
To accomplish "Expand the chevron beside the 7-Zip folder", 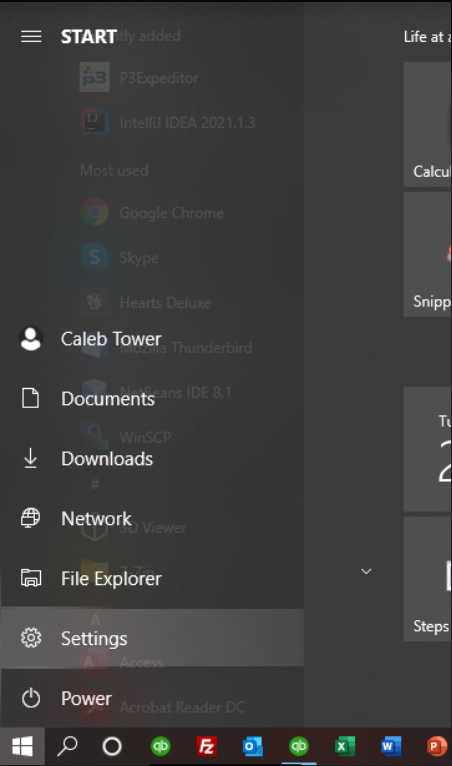I will pyautogui.click(x=366, y=571).
